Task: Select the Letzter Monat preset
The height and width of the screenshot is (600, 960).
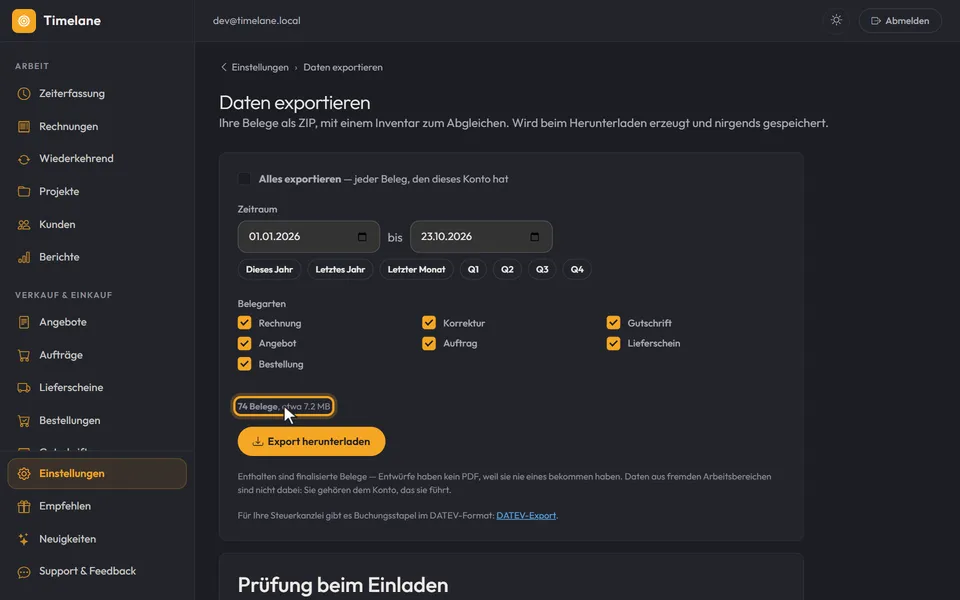Action: coord(416,269)
